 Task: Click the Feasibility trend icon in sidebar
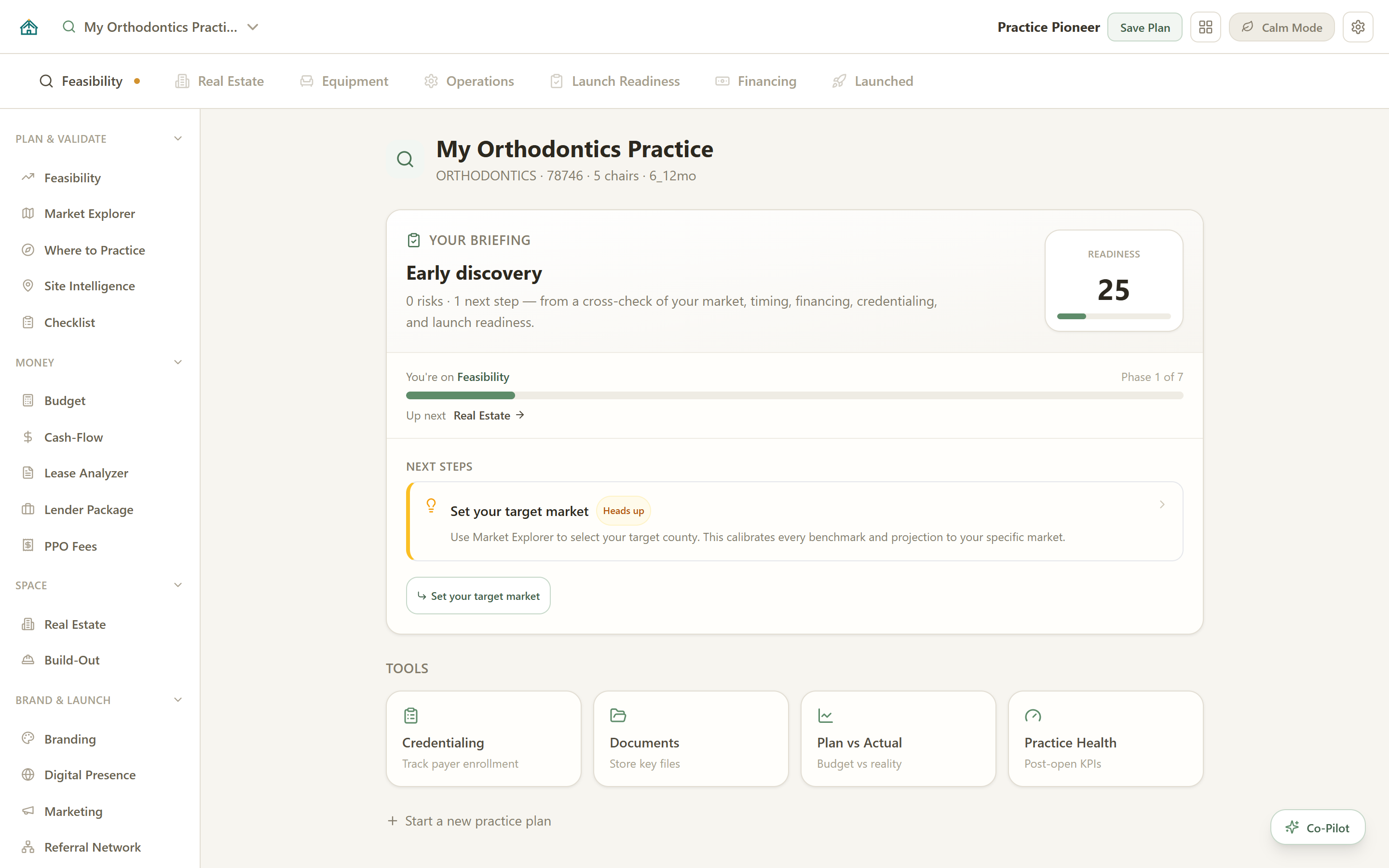[28, 177]
